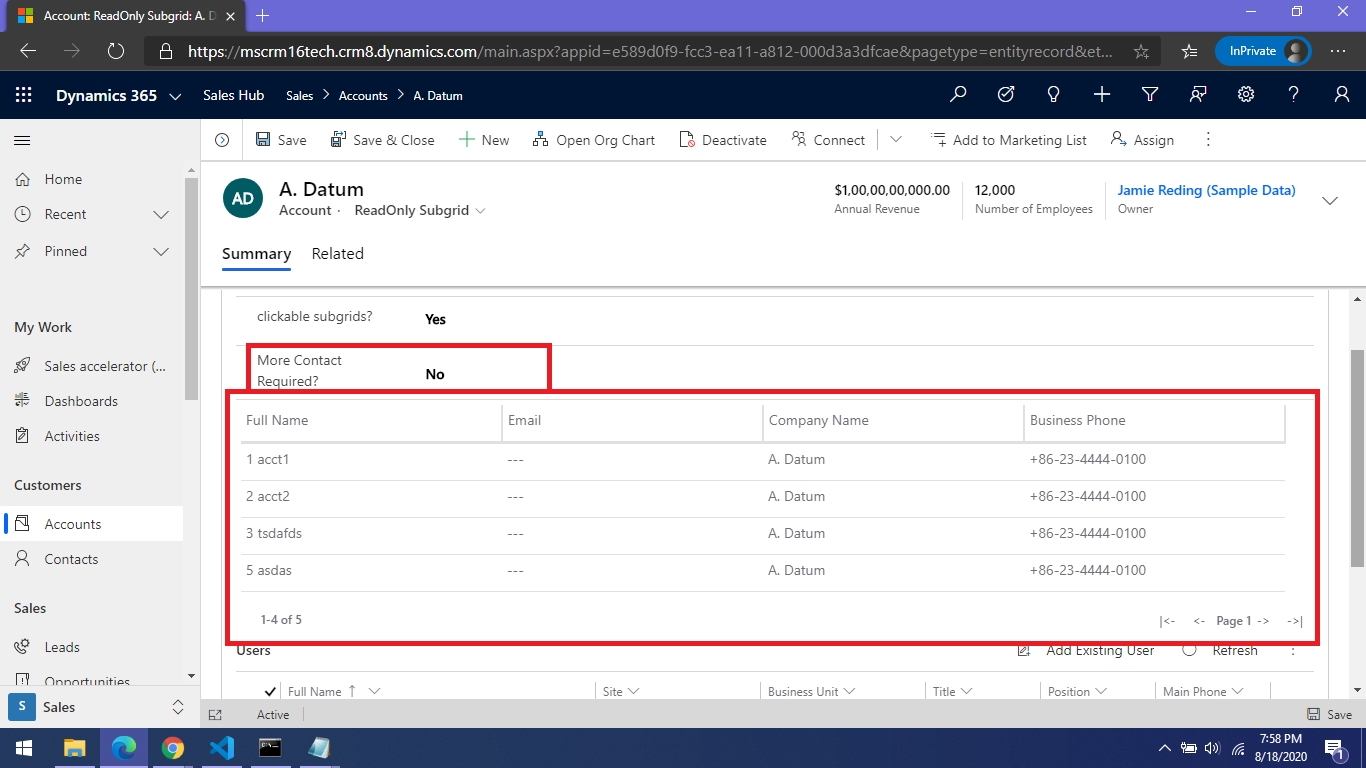This screenshot has height=768, width=1366.
Task: Switch to the Related tab
Action: tap(337, 254)
